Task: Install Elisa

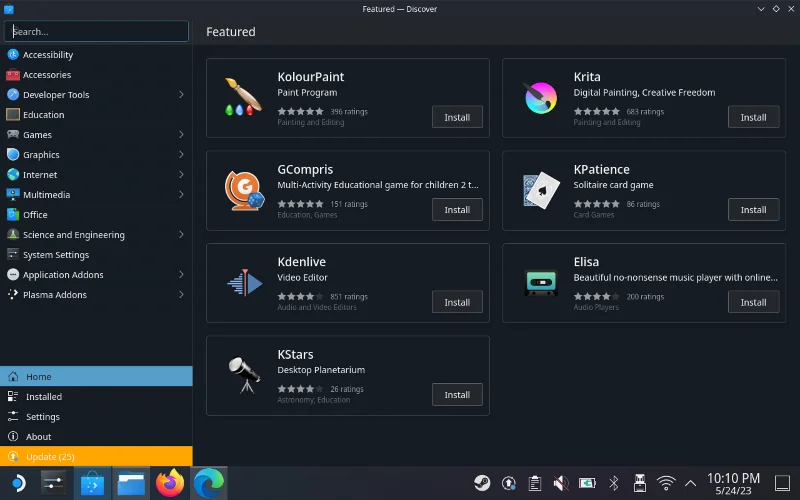Action: coord(753,302)
